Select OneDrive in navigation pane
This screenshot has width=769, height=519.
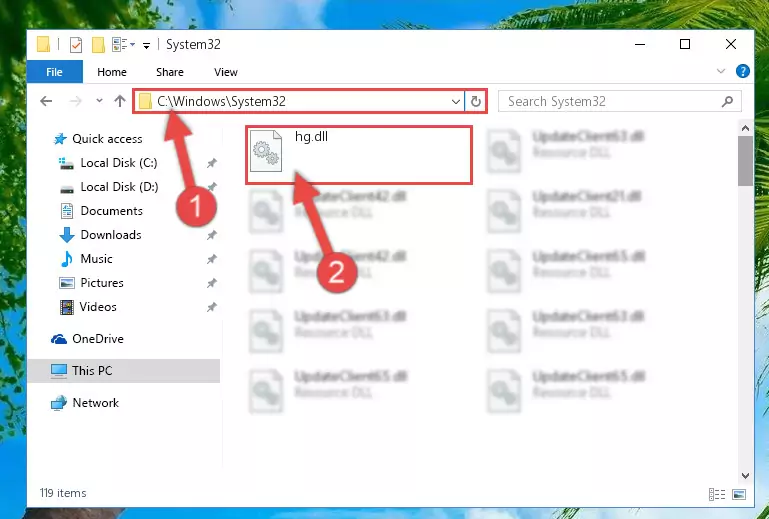pos(98,339)
